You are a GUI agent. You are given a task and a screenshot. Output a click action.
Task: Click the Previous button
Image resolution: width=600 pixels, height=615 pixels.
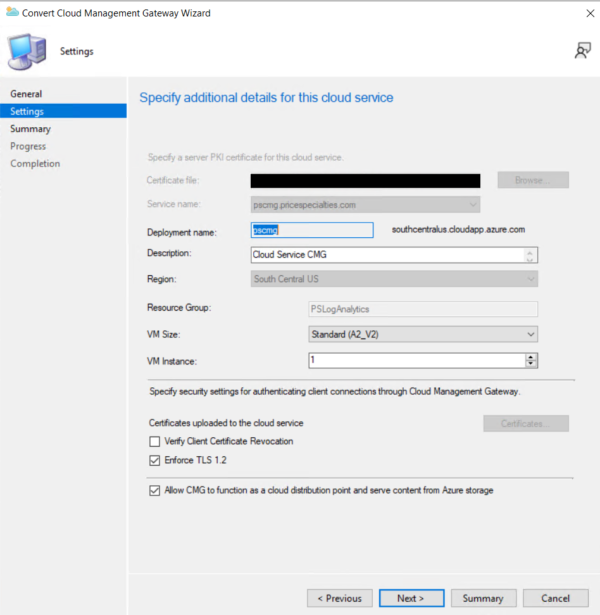340,598
